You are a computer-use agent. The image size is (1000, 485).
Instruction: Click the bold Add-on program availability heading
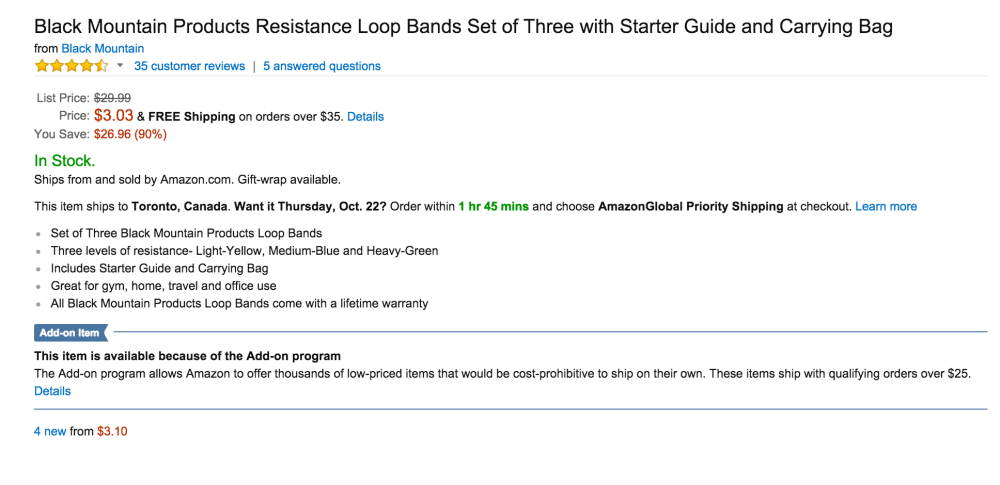tap(187, 356)
